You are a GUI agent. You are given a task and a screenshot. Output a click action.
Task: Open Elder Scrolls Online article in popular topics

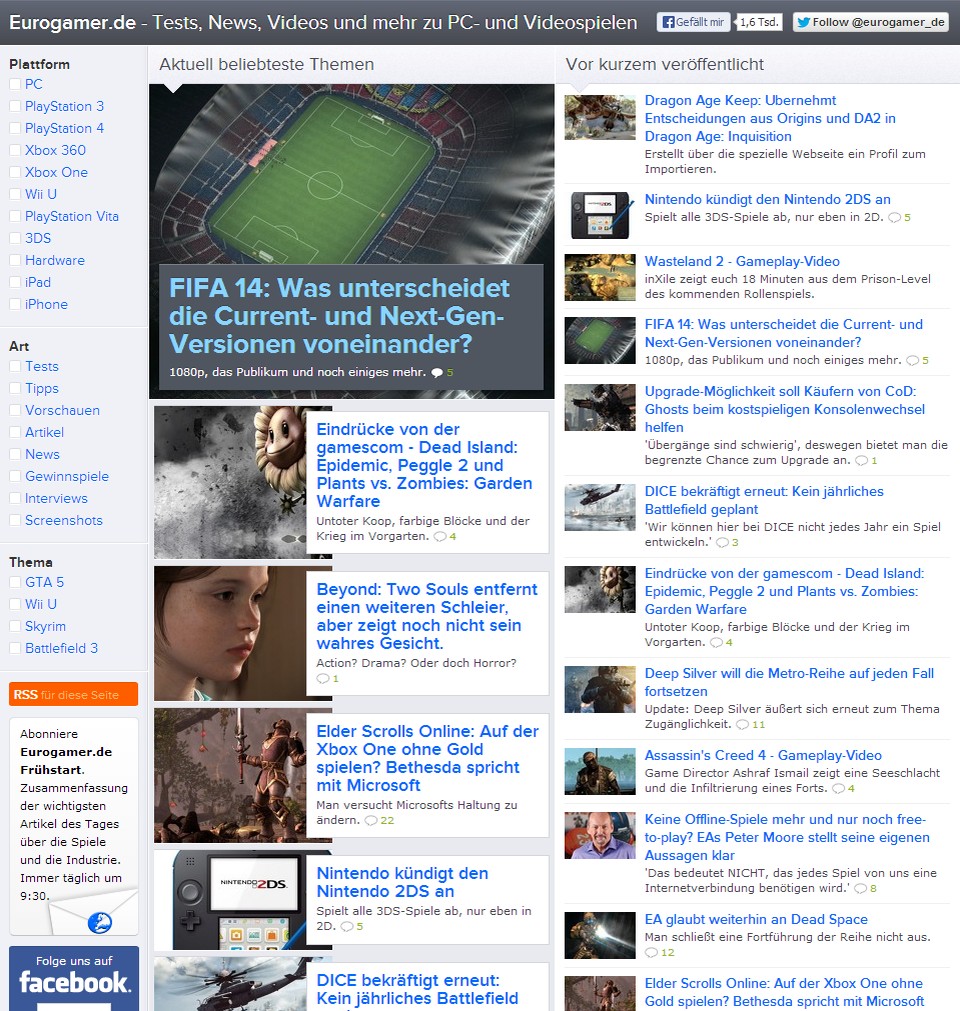coord(427,758)
